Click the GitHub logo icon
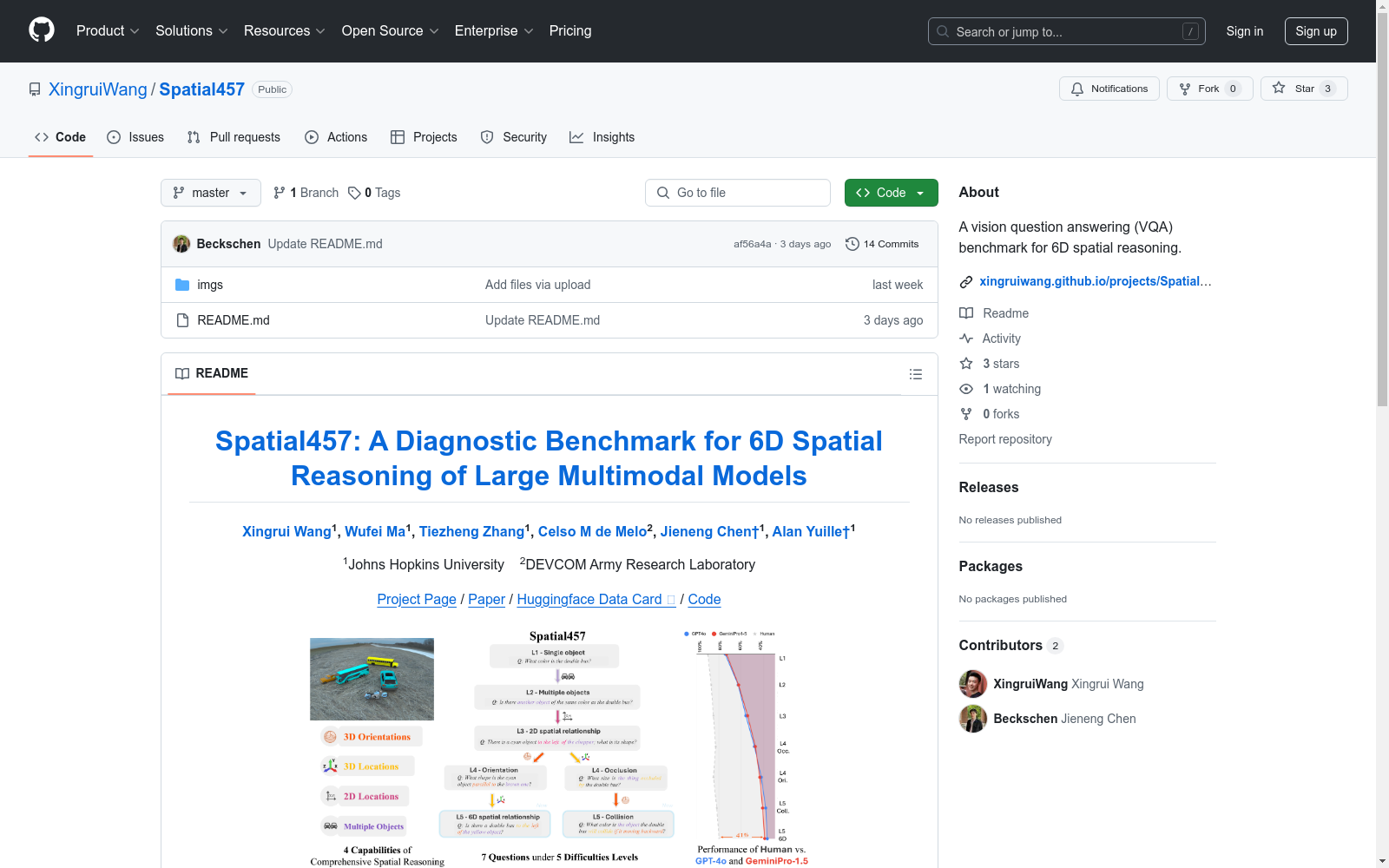The height and width of the screenshot is (868, 1389). [x=42, y=30]
